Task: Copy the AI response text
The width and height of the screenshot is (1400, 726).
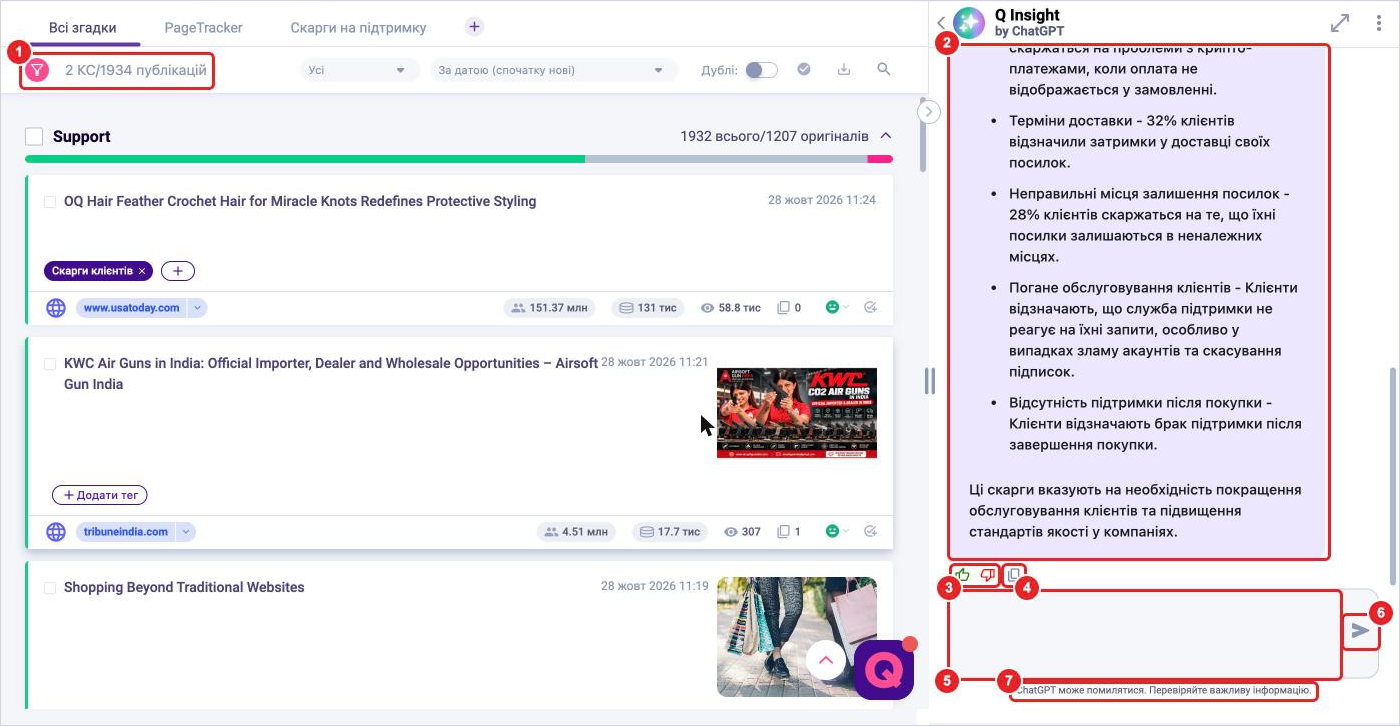Action: coord(1014,575)
